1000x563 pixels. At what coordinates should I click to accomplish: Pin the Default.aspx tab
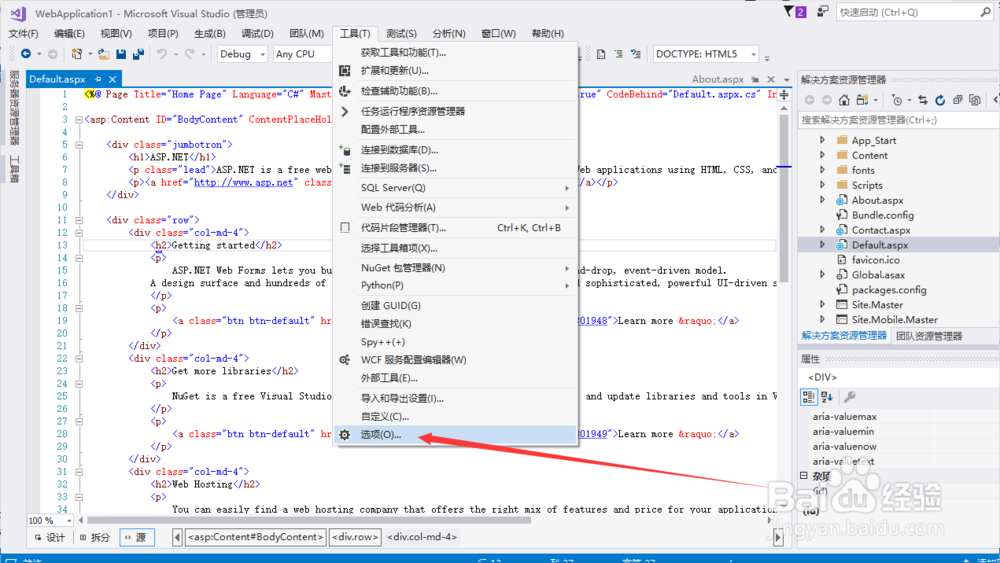tap(98, 79)
